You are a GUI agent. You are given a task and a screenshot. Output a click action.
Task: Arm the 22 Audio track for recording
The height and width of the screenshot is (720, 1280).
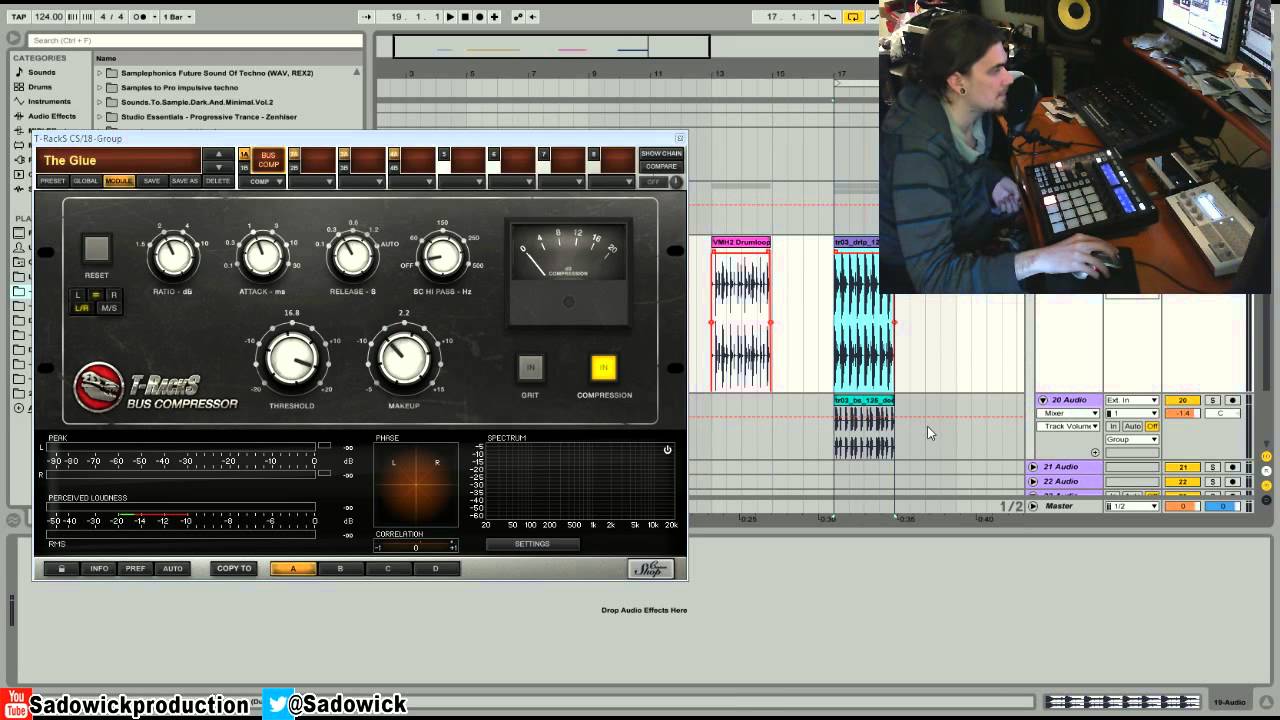tap(1232, 482)
